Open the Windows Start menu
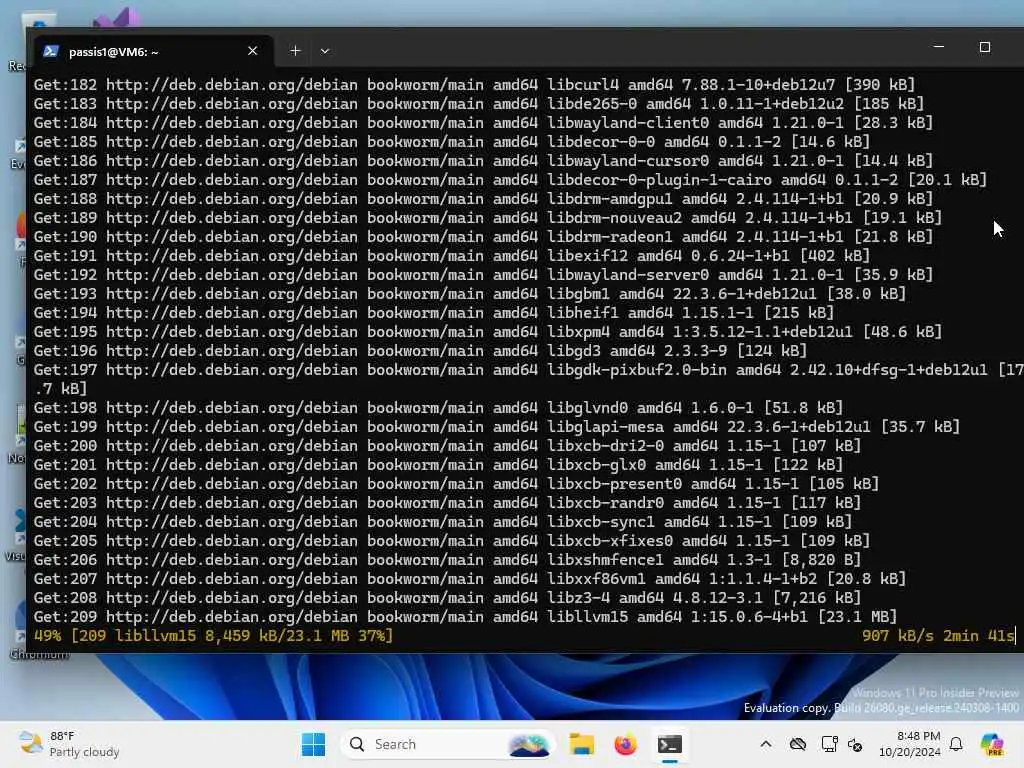 tap(313, 744)
